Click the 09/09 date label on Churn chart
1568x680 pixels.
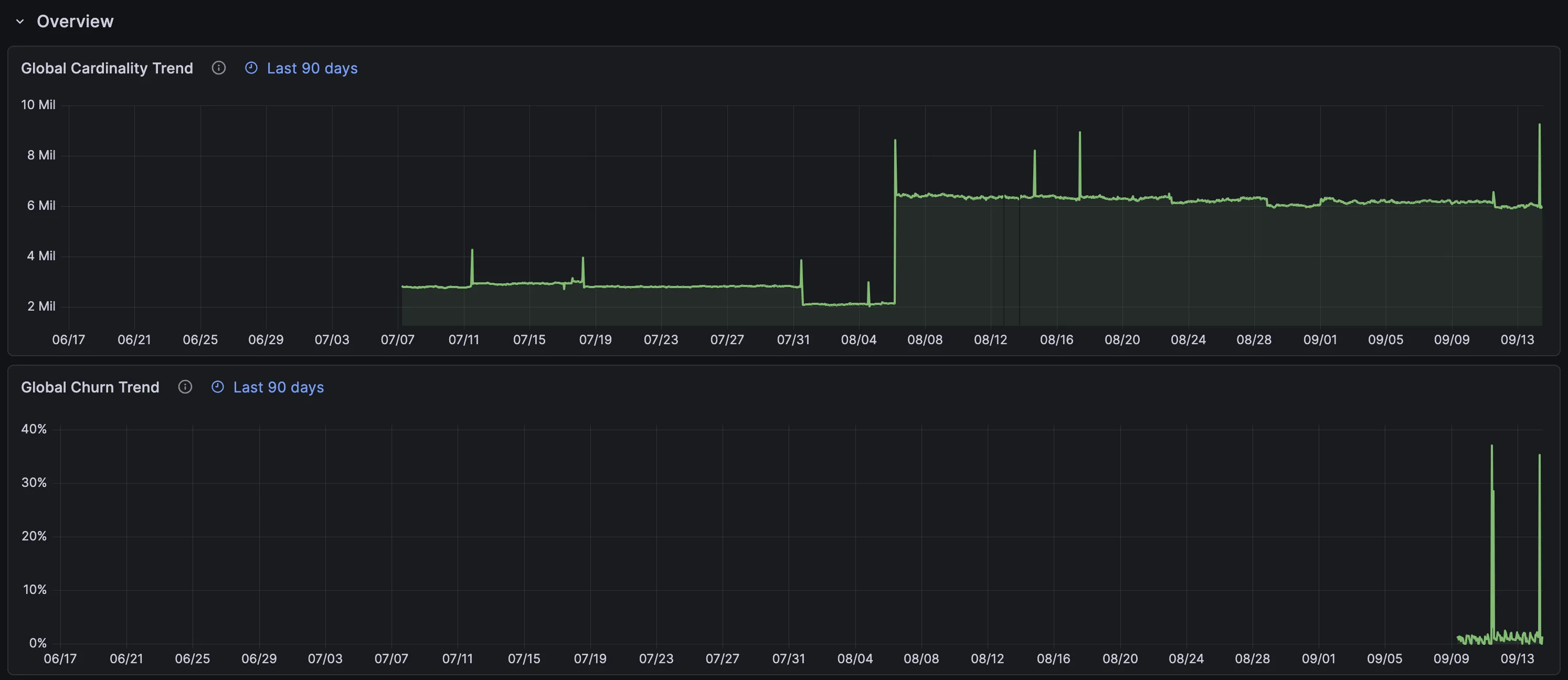[1451, 658]
